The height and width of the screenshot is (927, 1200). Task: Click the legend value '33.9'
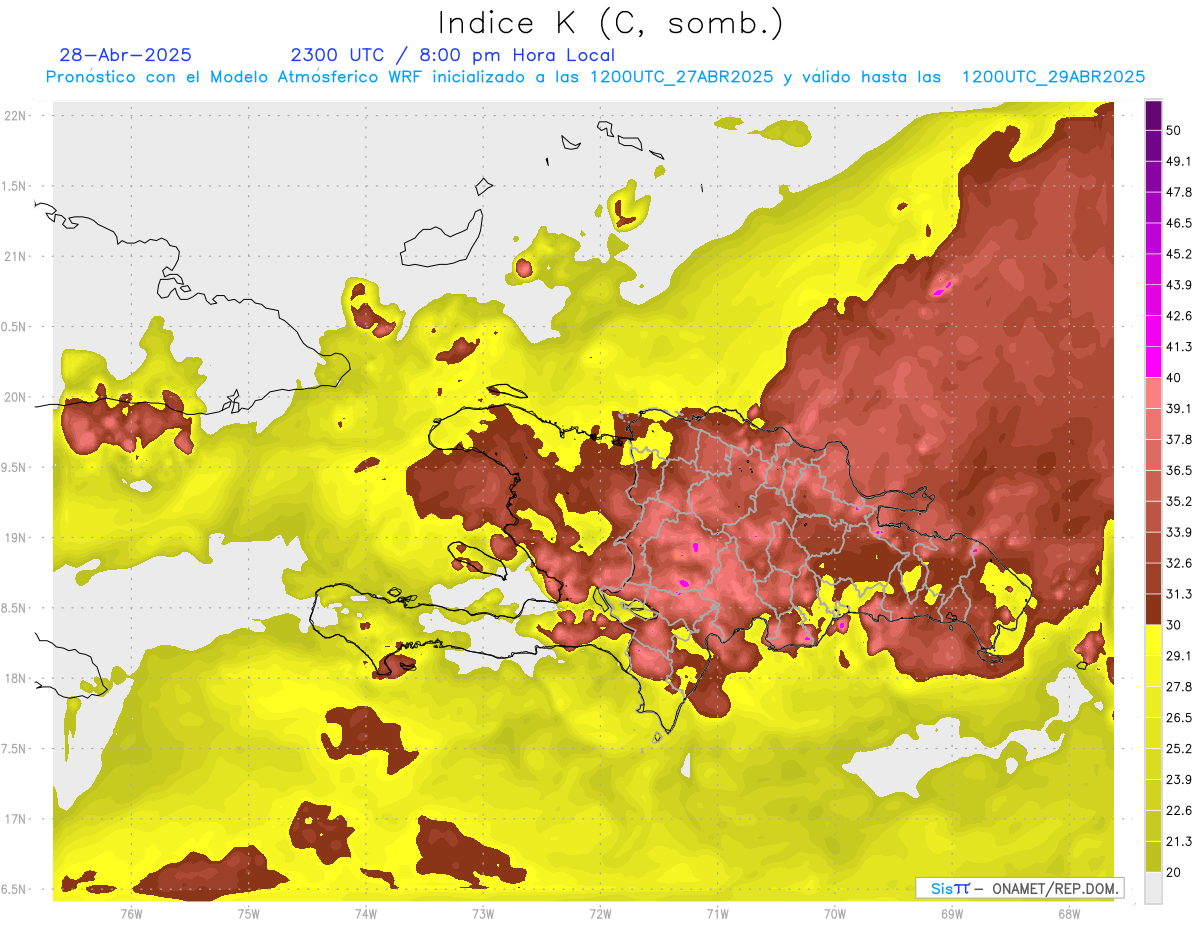click(x=1179, y=532)
